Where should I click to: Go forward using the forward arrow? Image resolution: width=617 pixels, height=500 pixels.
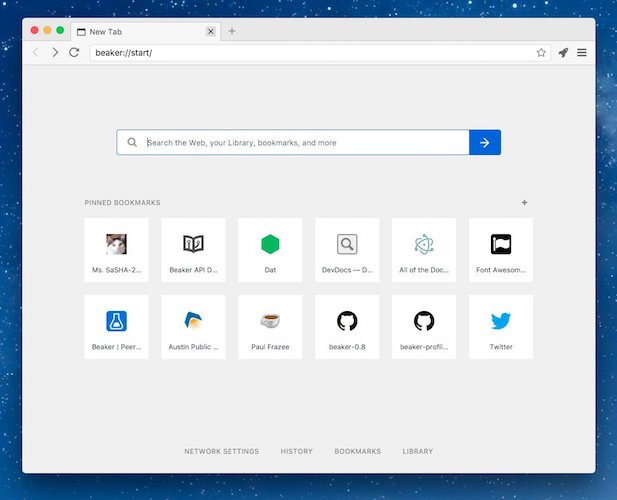click(55, 52)
